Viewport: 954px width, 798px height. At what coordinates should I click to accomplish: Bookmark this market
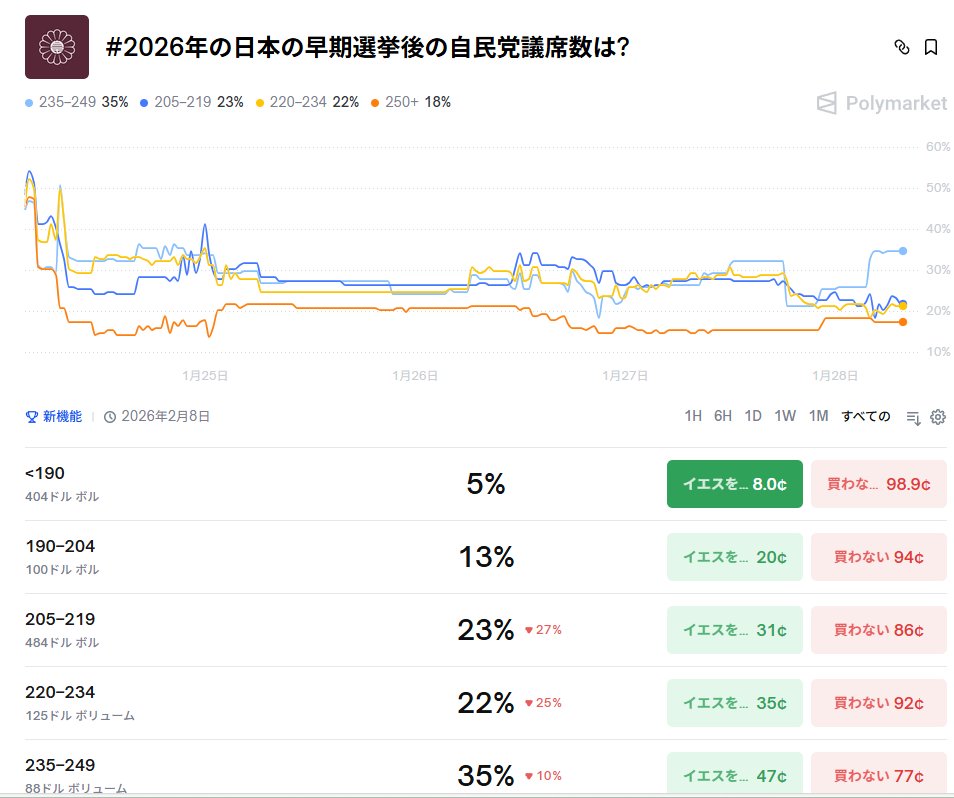tap(931, 47)
